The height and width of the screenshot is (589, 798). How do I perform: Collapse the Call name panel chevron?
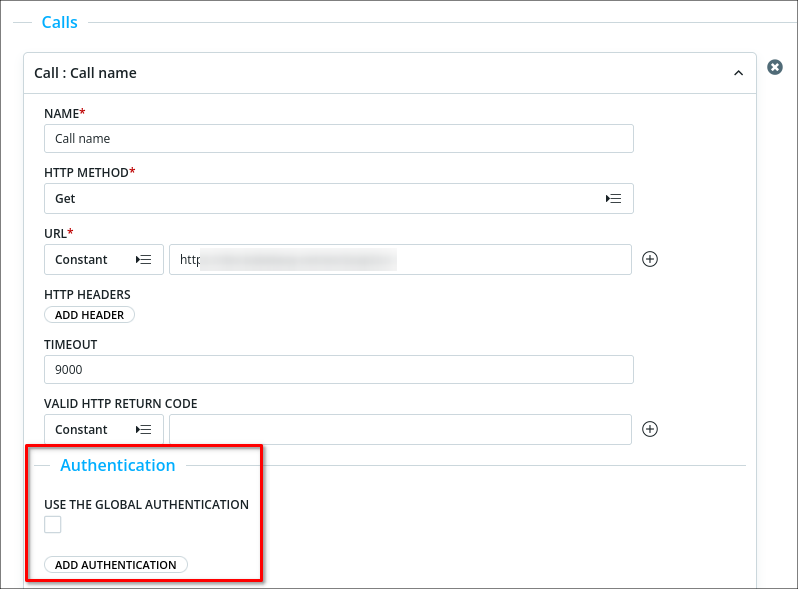(x=738, y=73)
